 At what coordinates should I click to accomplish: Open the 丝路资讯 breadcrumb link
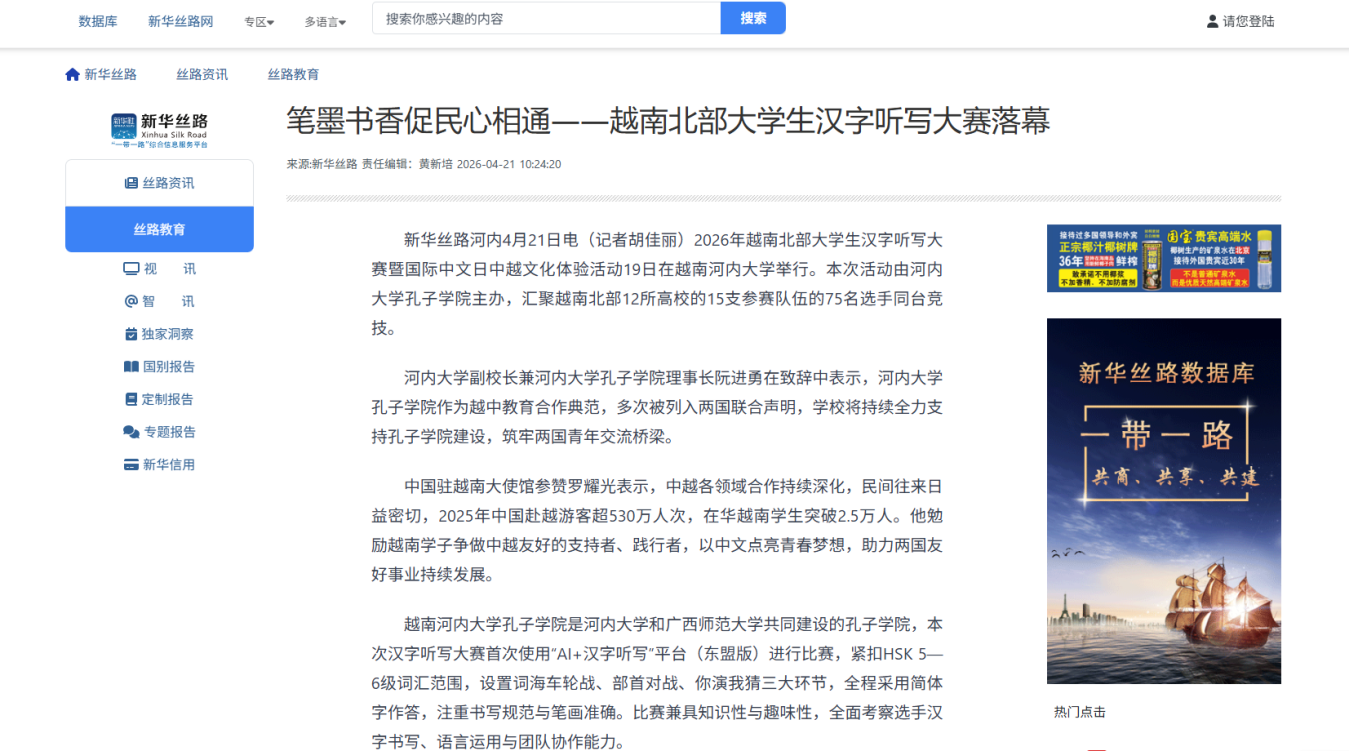(x=202, y=75)
